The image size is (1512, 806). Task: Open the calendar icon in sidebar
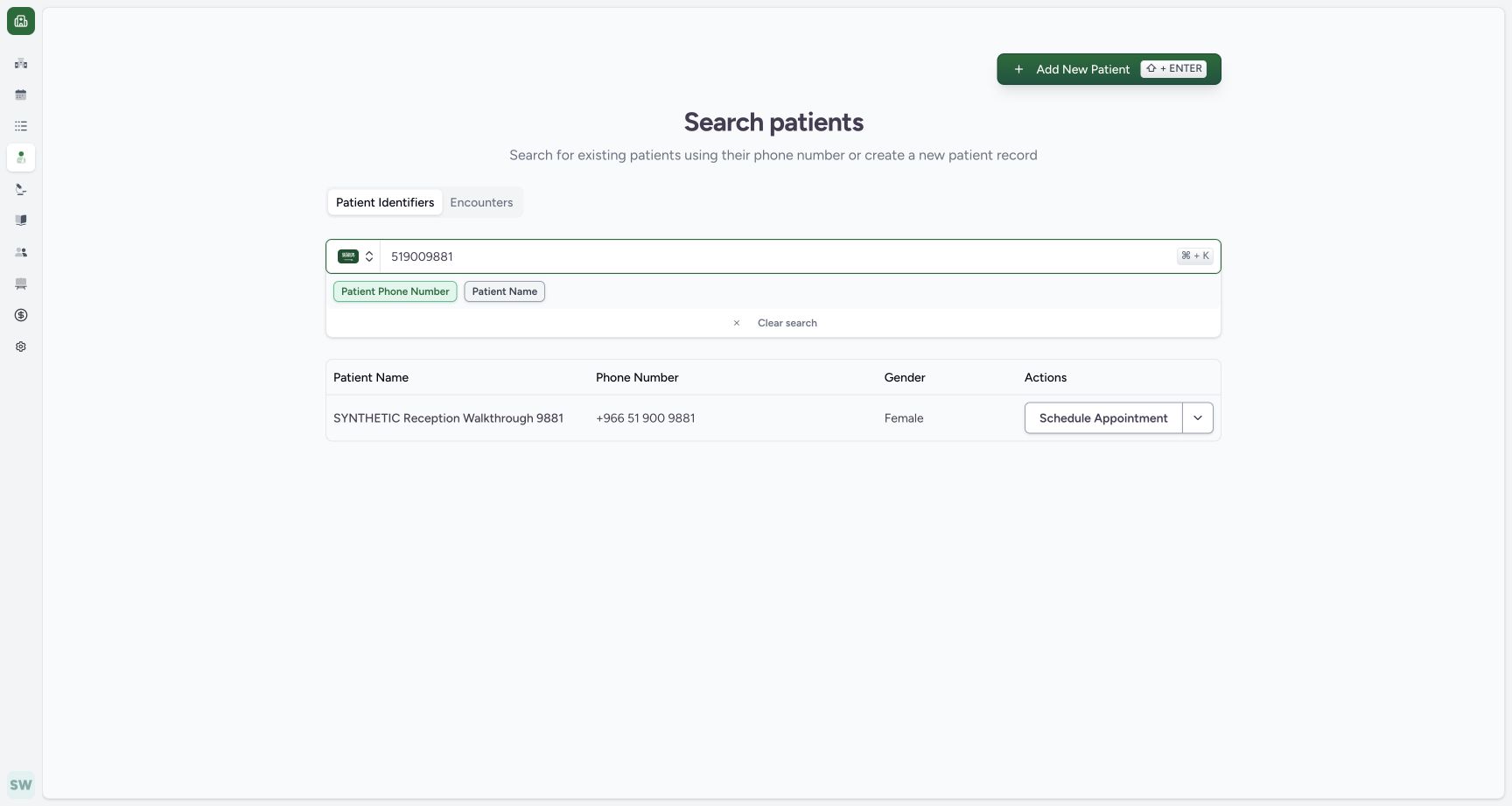(x=21, y=95)
